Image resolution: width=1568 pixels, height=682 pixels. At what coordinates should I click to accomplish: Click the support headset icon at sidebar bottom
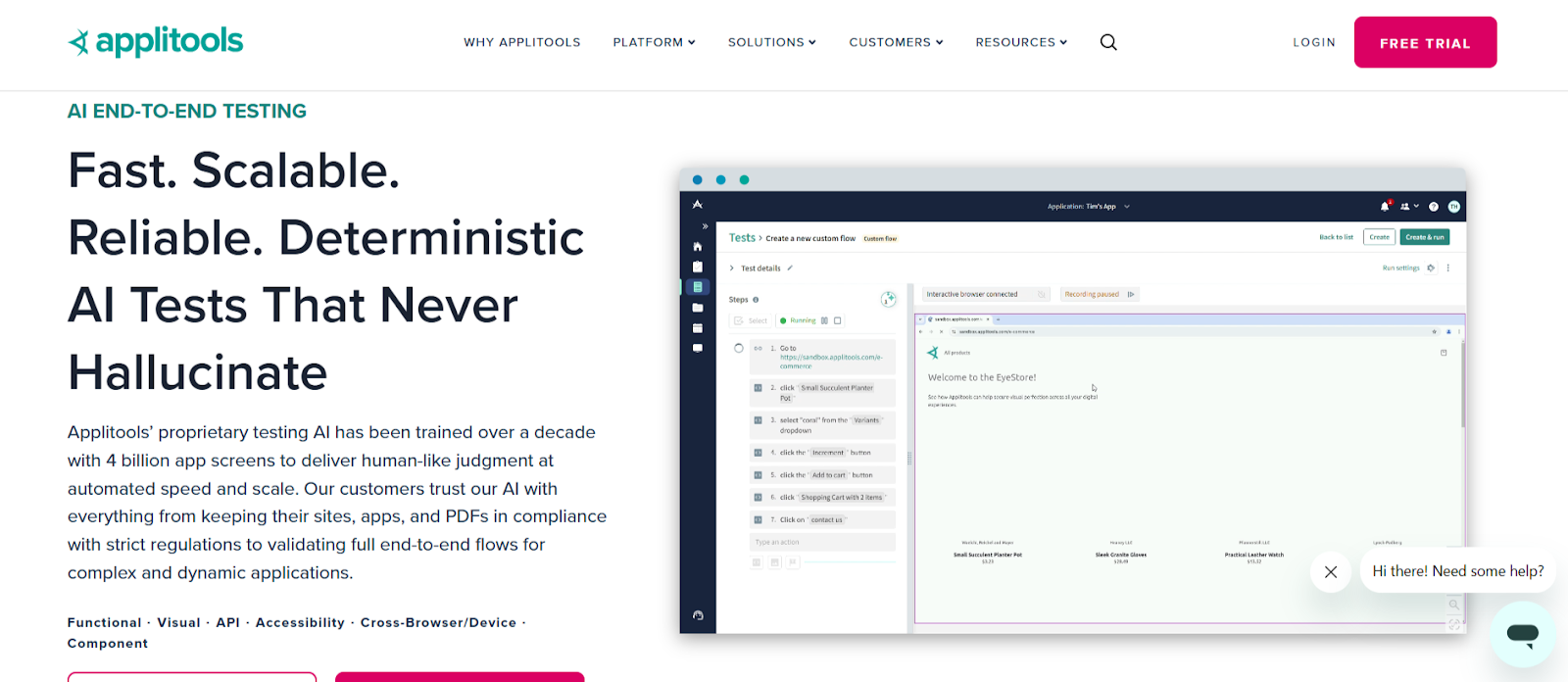tap(698, 615)
